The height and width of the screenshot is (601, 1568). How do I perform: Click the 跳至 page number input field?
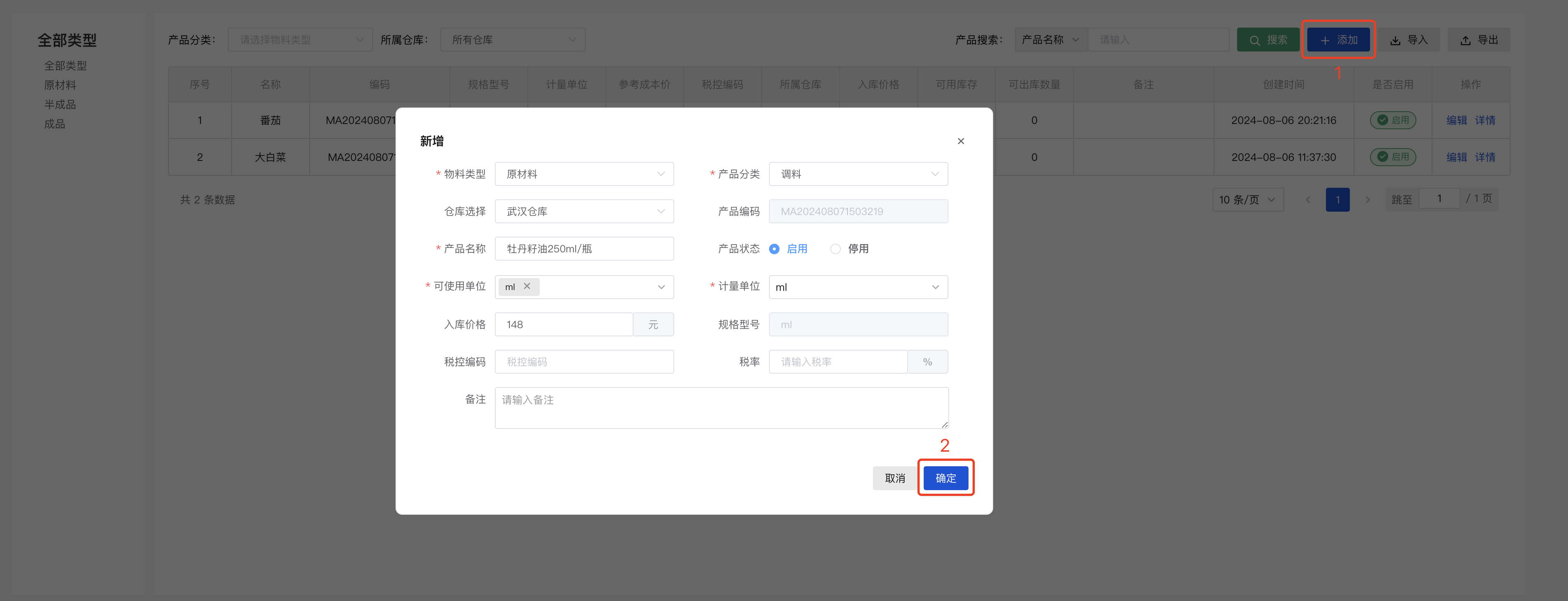(x=1439, y=198)
